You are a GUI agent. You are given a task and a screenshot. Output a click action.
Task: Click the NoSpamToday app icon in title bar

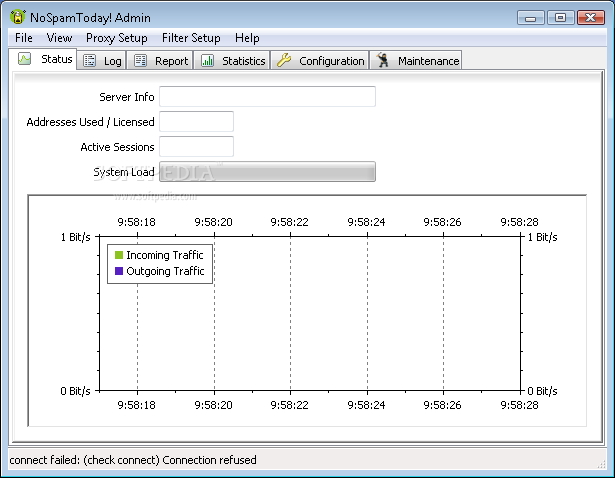tap(17, 17)
